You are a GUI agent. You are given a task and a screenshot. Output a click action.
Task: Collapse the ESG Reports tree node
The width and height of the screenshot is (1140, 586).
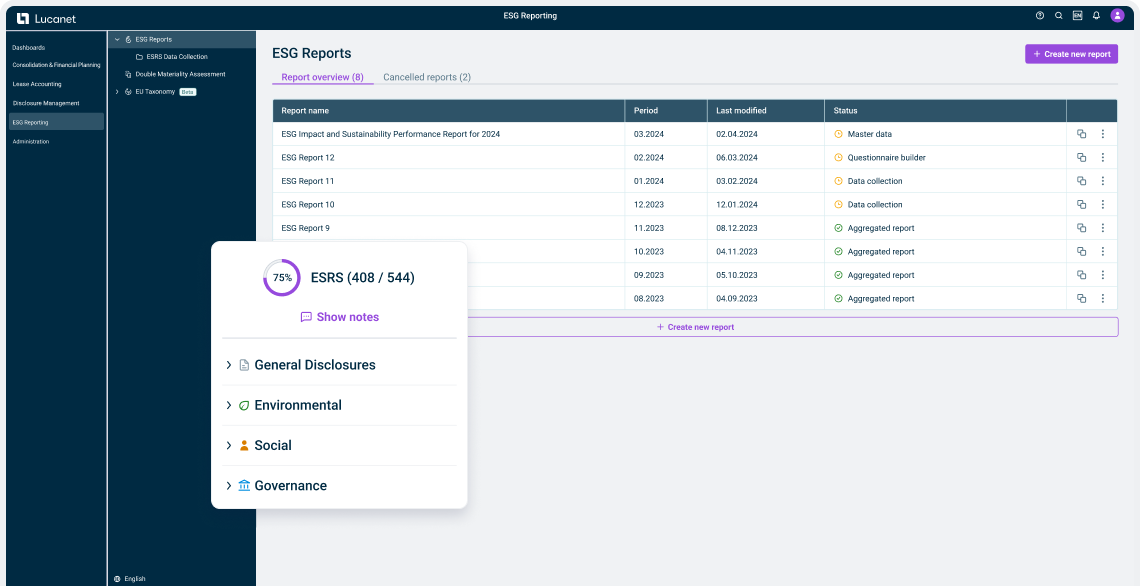point(117,40)
